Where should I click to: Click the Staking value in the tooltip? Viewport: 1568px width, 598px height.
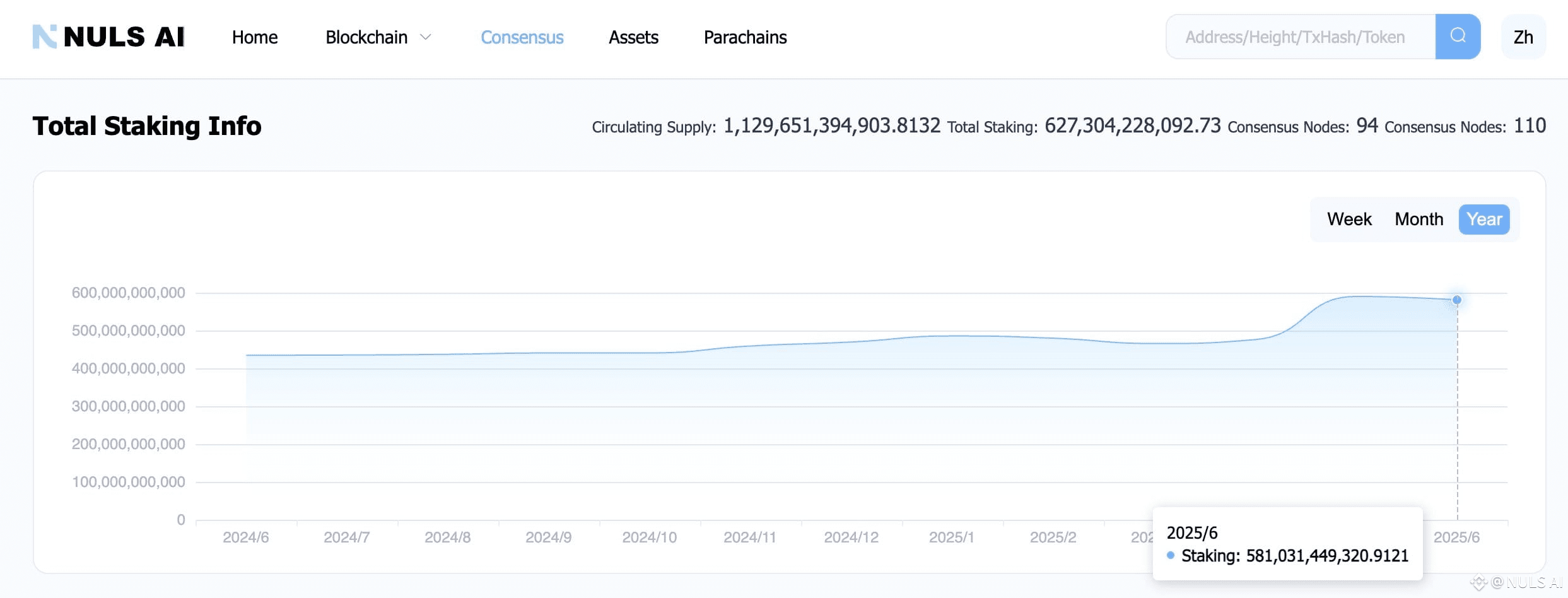(1327, 556)
